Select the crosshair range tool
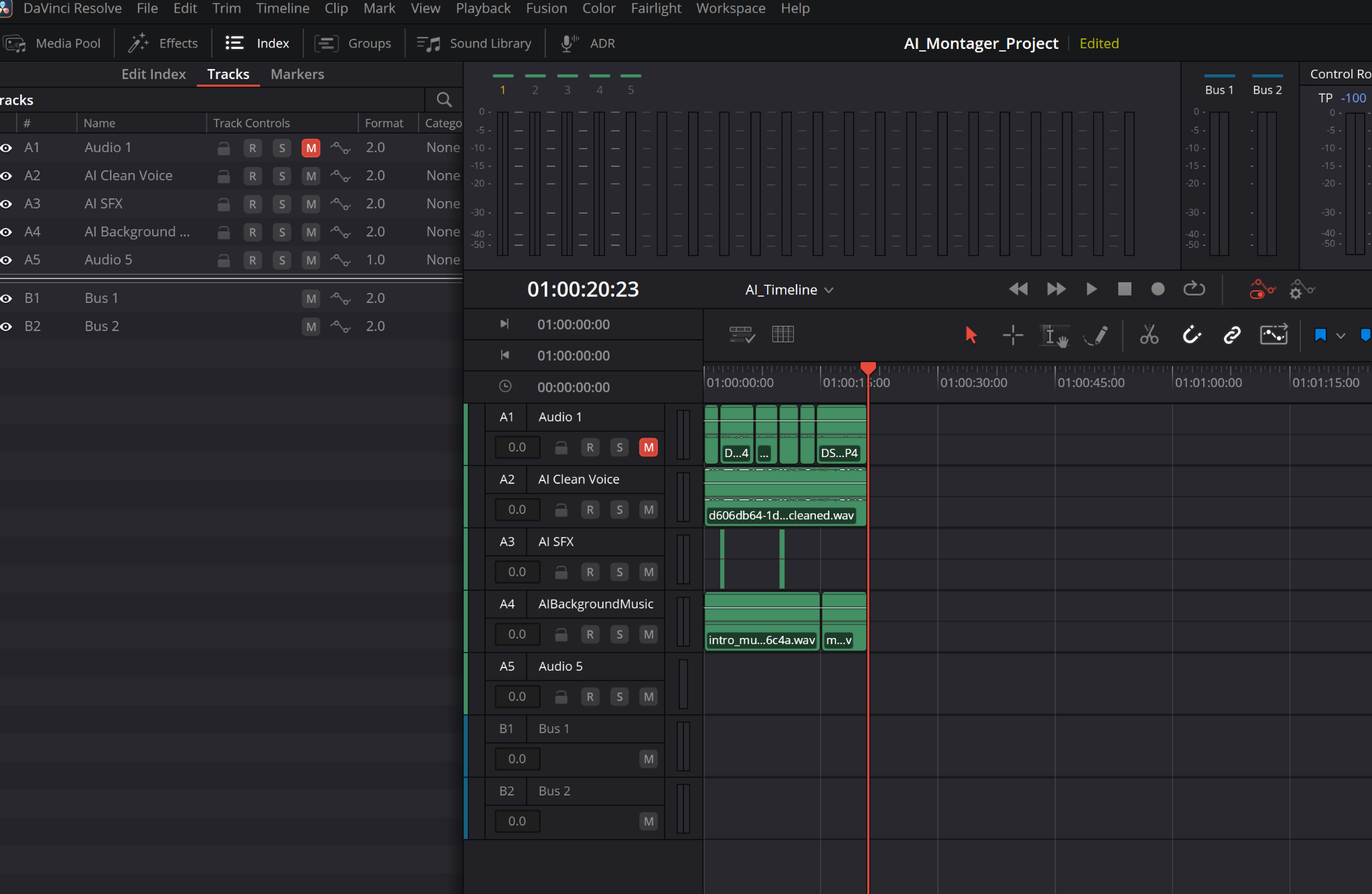Screen dimensions: 1372x894 (x=1013, y=334)
